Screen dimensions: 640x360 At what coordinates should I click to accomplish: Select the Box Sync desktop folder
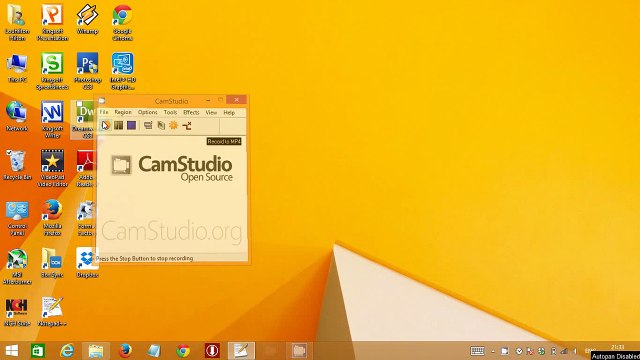52,263
